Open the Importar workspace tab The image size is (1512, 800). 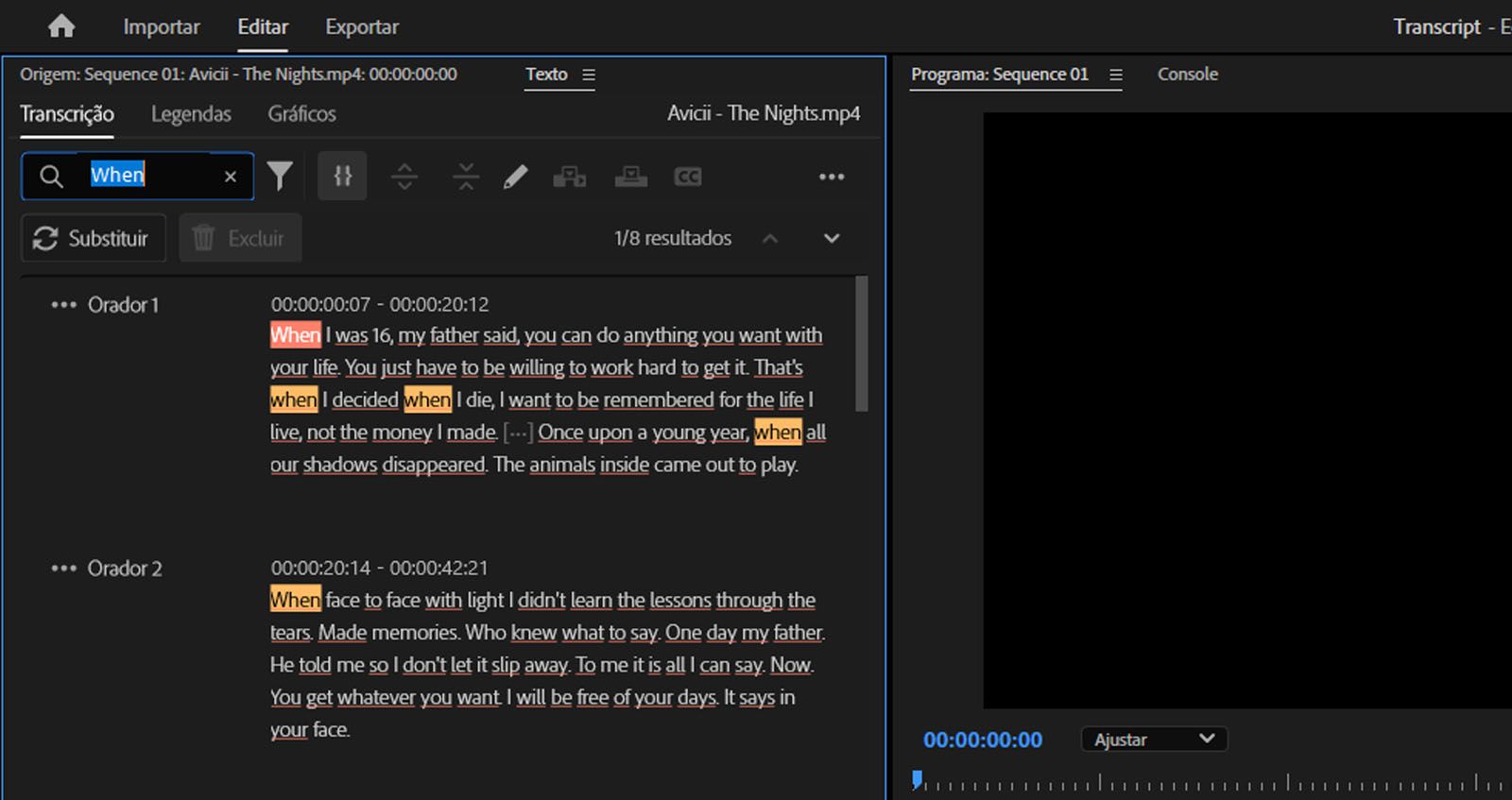[162, 26]
